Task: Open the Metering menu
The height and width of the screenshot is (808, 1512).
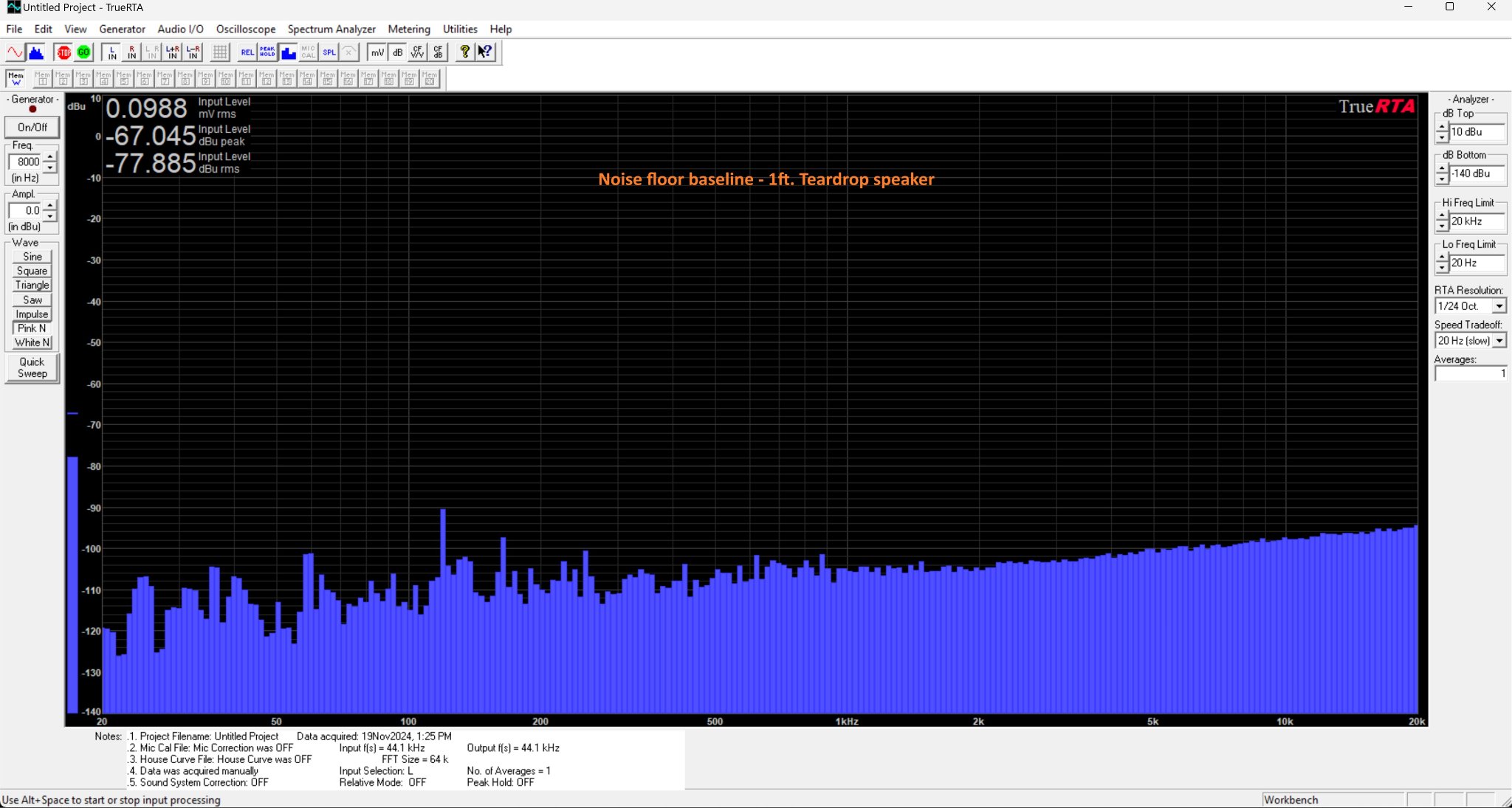Action: tap(409, 29)
